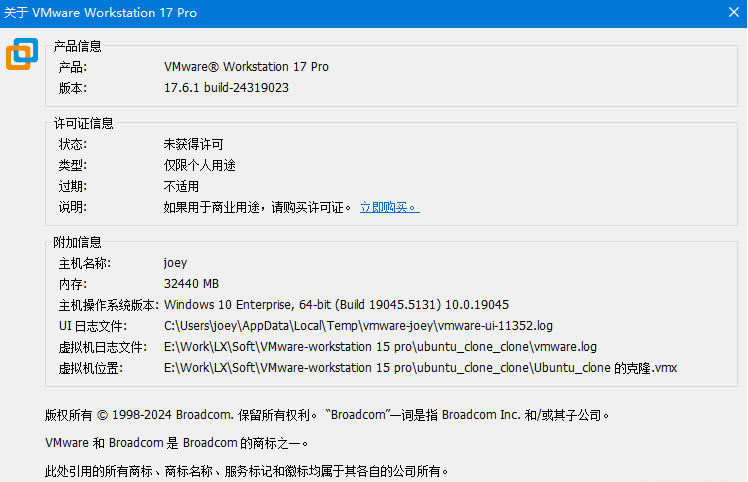This screenshot has width=748, height=482.
Task: Click license status value 未获得许可
Action: click(x=193, y=144)
